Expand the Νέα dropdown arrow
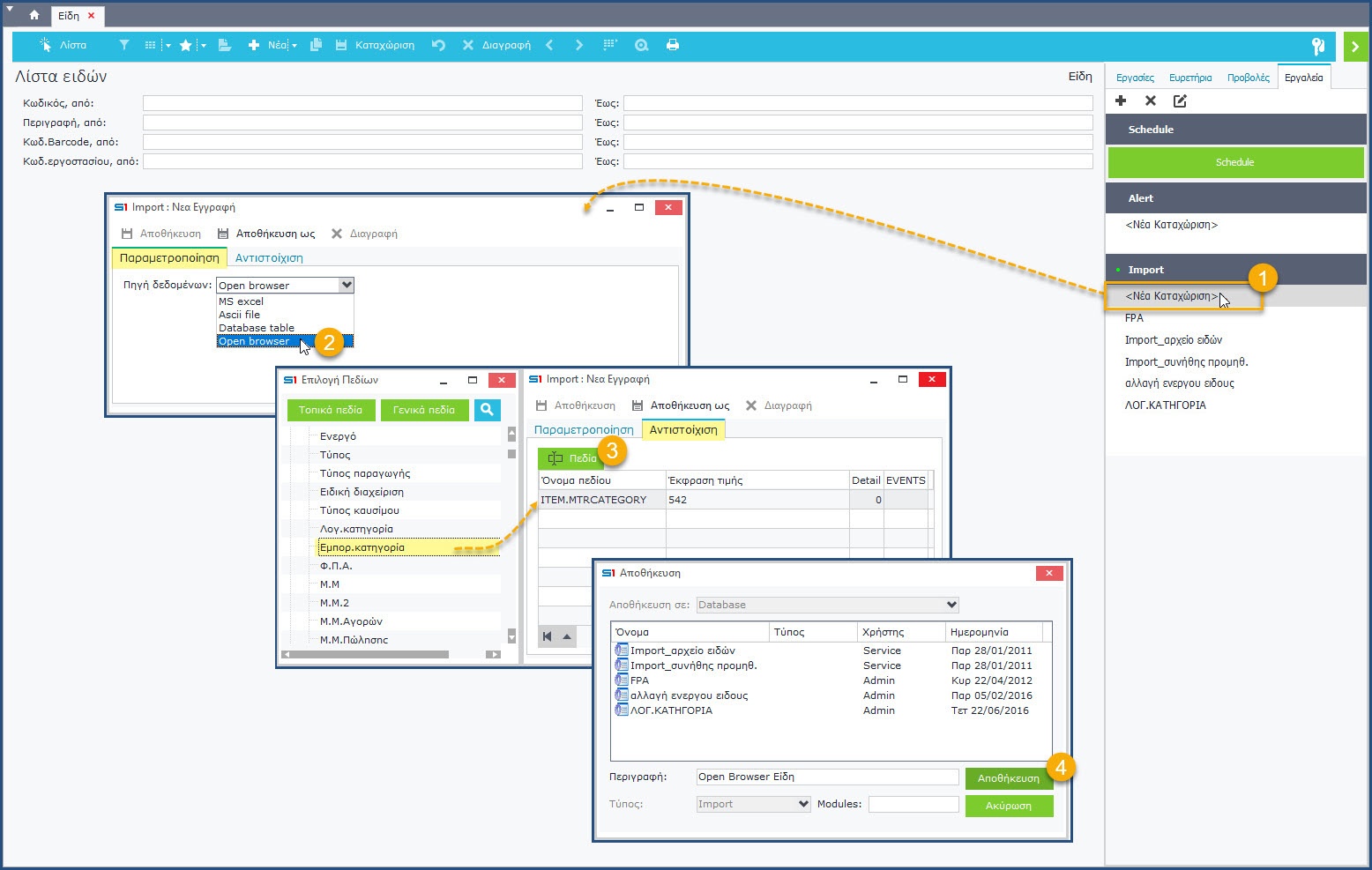Screen dimensions: 1372x870 click(x=295, y=46)
